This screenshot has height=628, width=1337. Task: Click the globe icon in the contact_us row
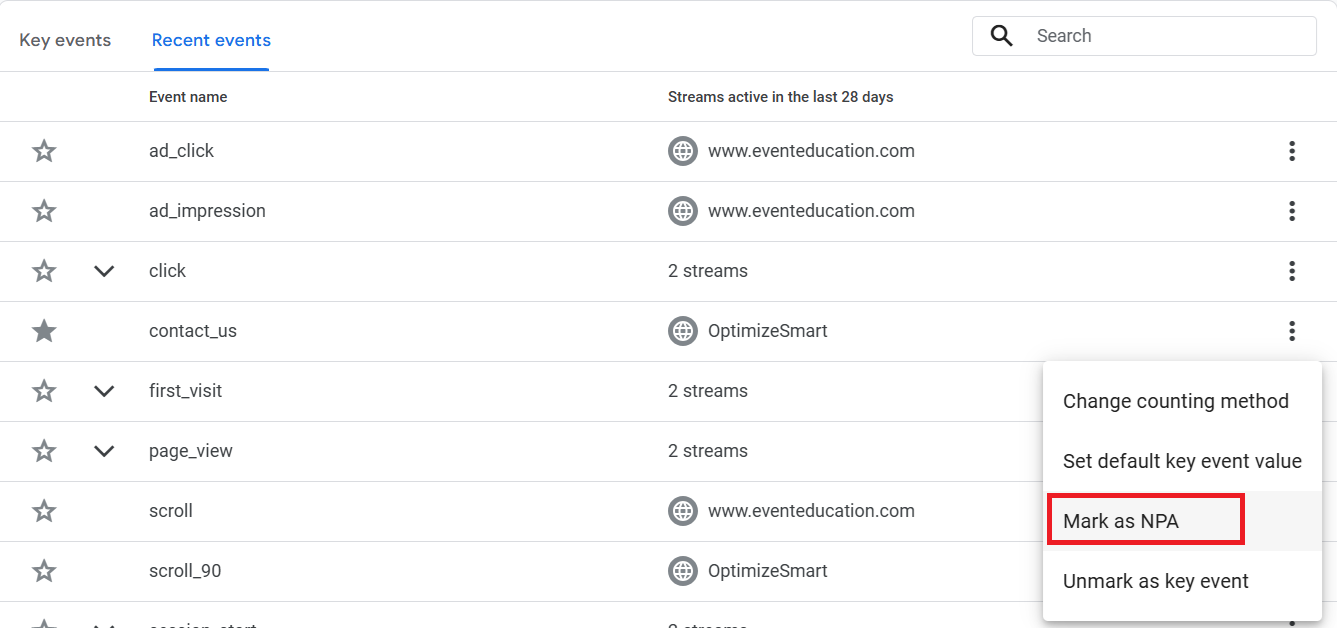pyautogui.click(x=683, y=331)
